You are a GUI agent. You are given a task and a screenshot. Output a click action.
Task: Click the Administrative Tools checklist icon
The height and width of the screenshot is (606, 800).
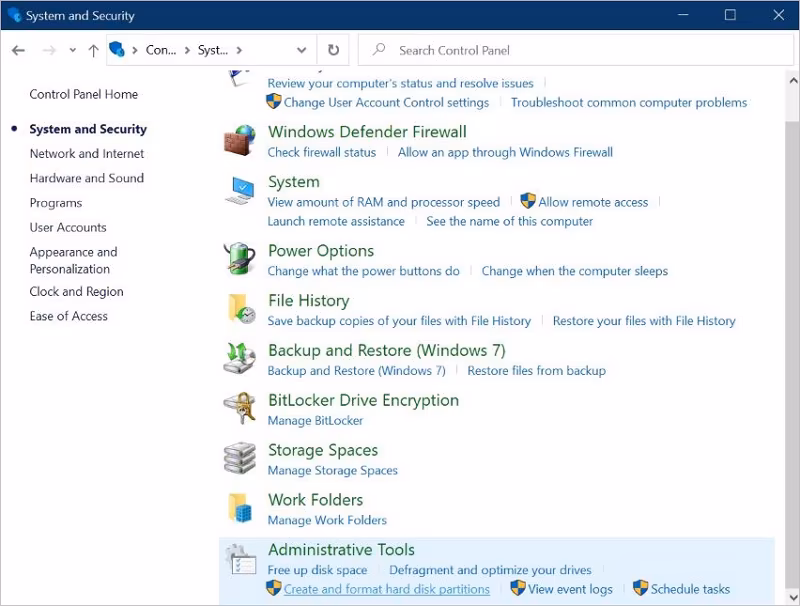pos(241,559)
